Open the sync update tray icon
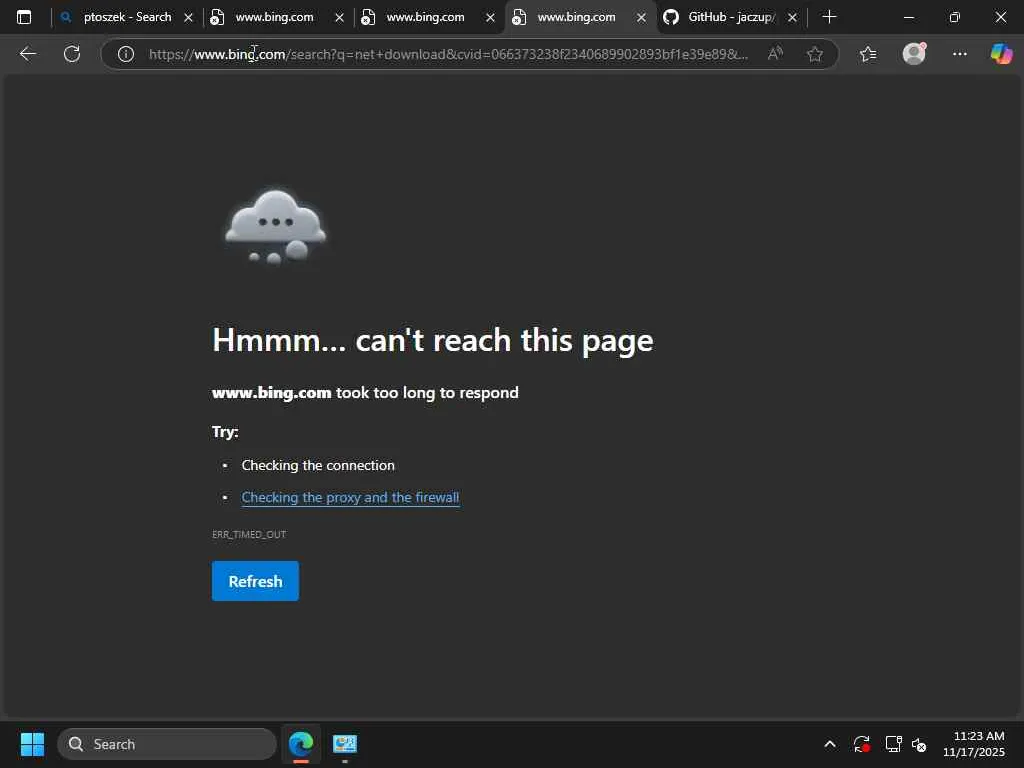The width and height of the screenshot is (1024, 768). pos(862,744)
